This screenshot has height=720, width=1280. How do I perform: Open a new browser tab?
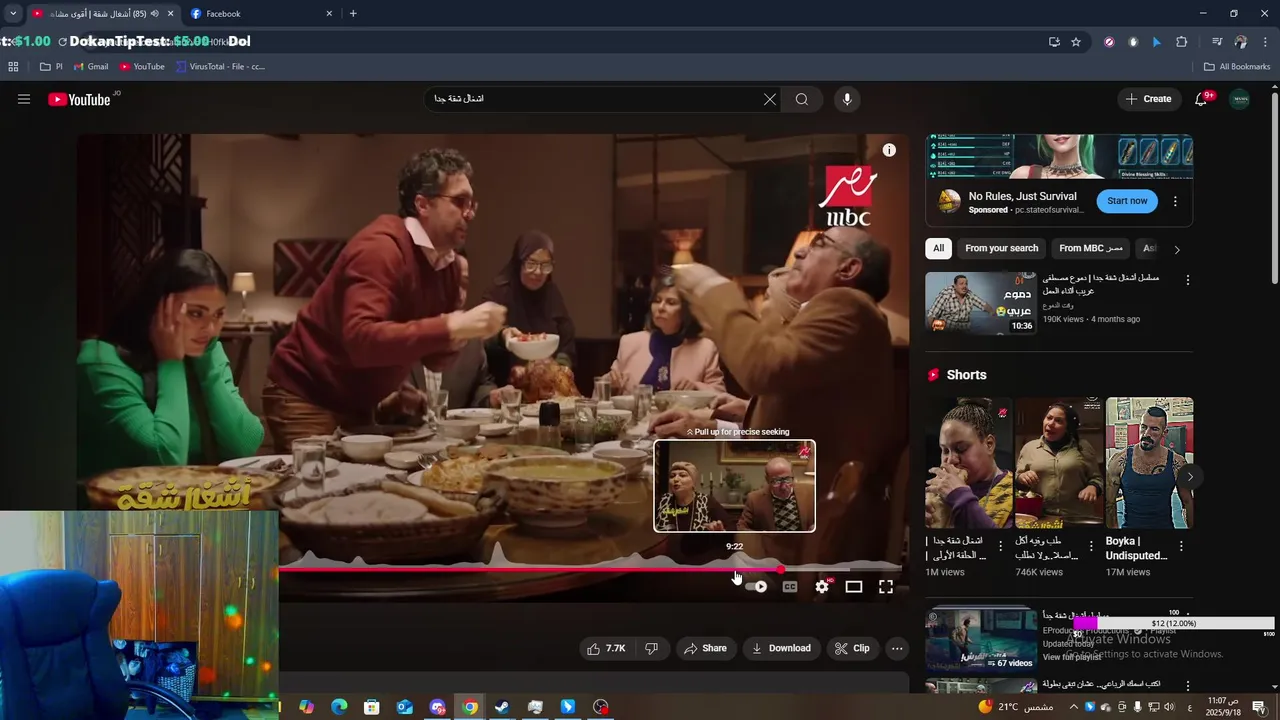353,14
